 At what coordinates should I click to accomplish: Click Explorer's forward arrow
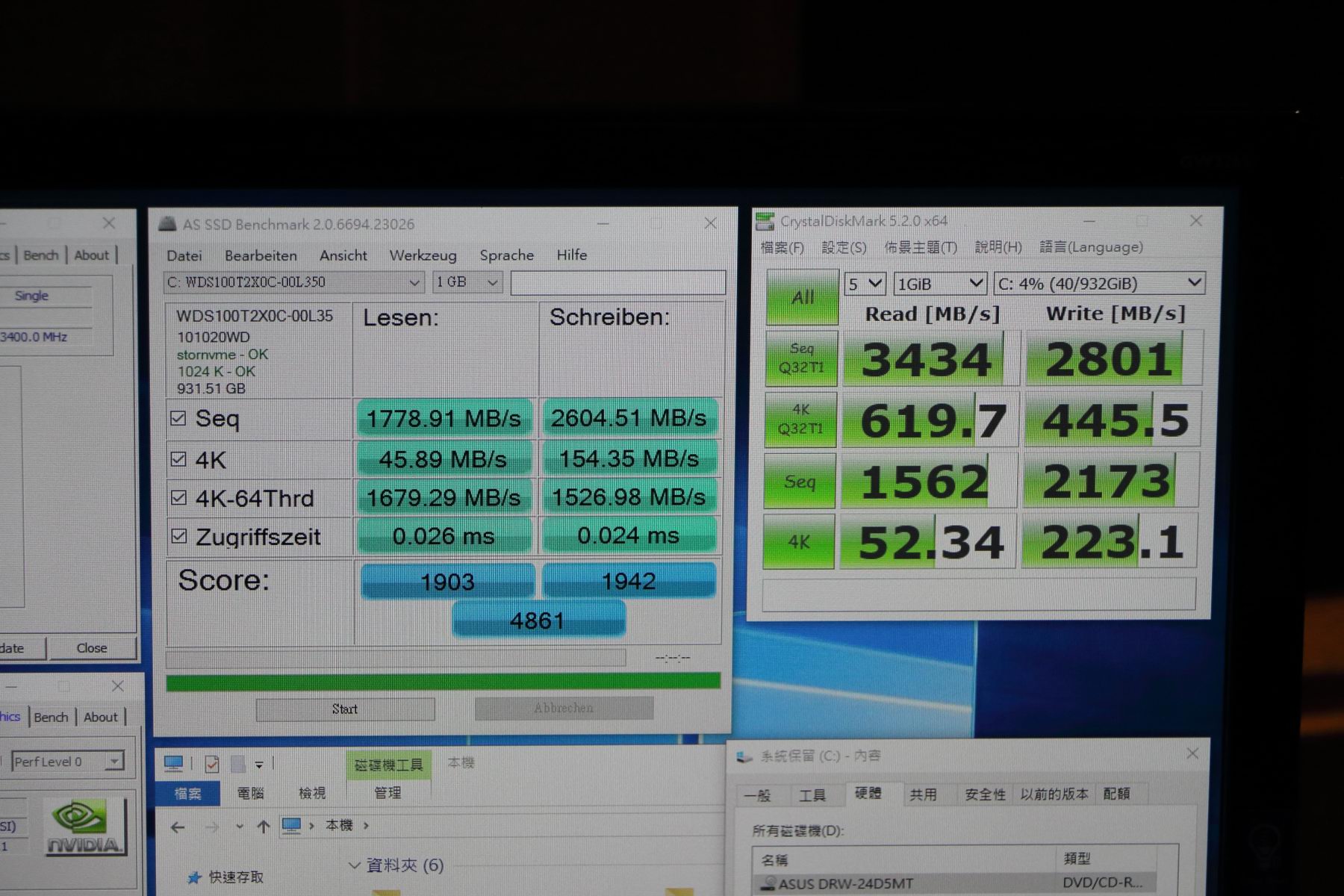[x=212, y=827]
